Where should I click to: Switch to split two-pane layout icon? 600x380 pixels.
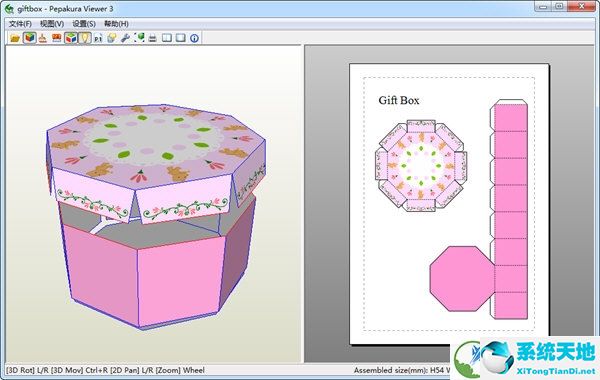click(x=167, y=38)
